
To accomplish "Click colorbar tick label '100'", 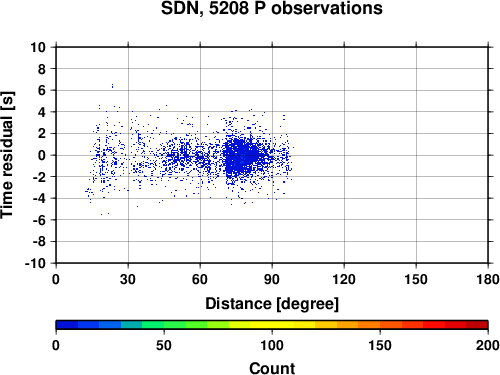I will pyautogui.click(x=272, y=345).
